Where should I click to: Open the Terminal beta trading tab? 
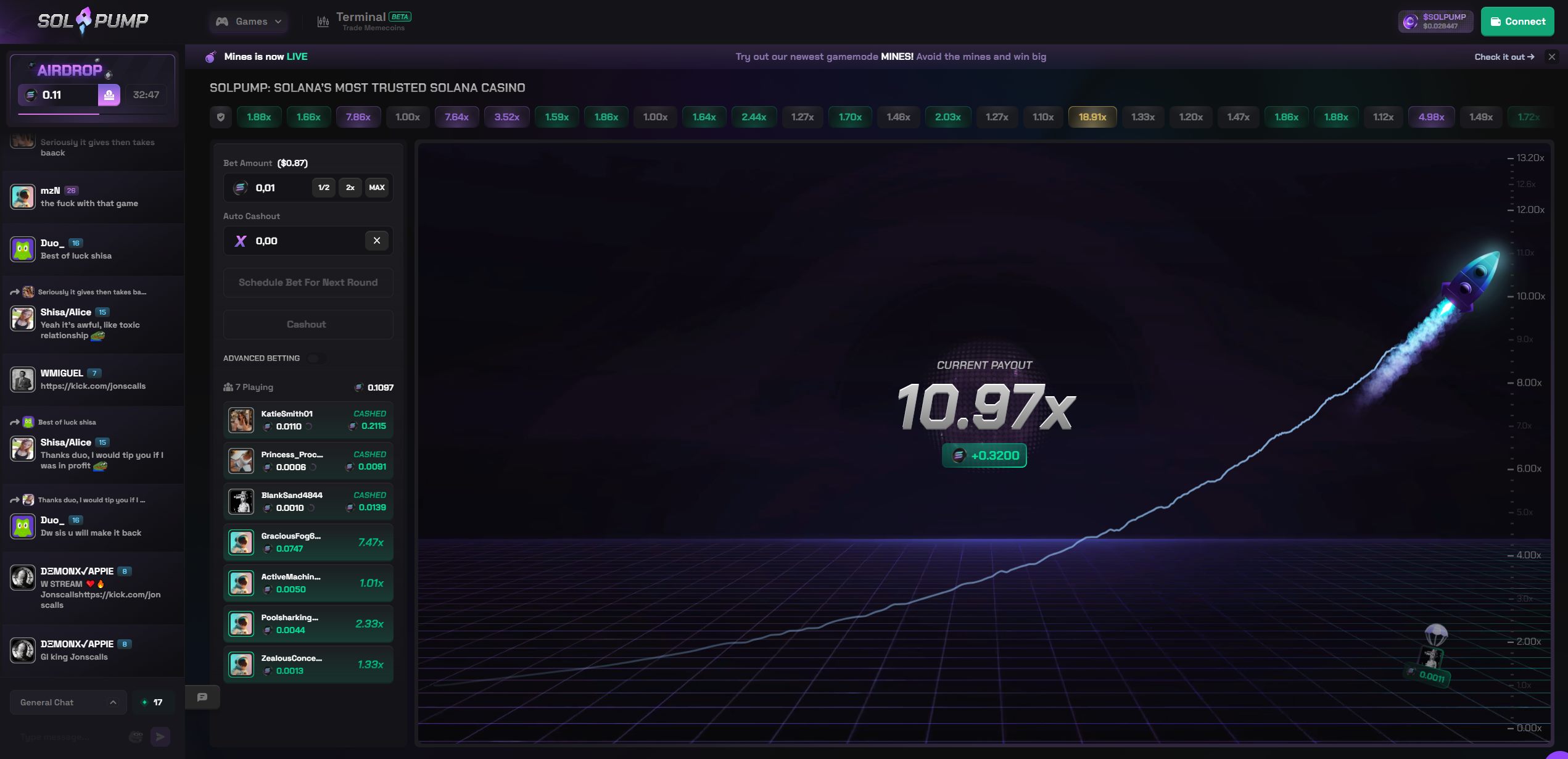click(x=364, y=22)
